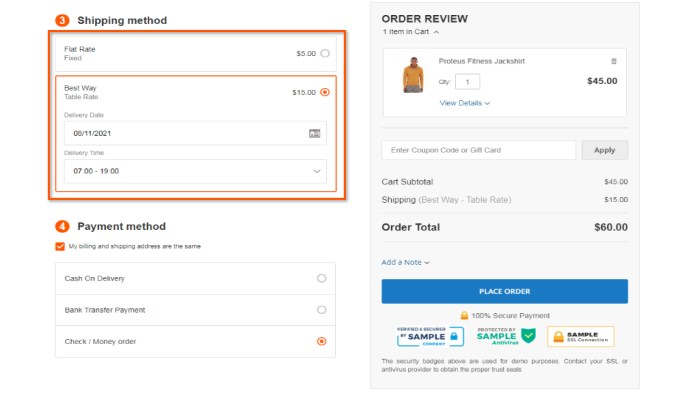Click the Verified & Secured Sample badge
This screenshot has width=700, height=393.
(x=430, y=336)
